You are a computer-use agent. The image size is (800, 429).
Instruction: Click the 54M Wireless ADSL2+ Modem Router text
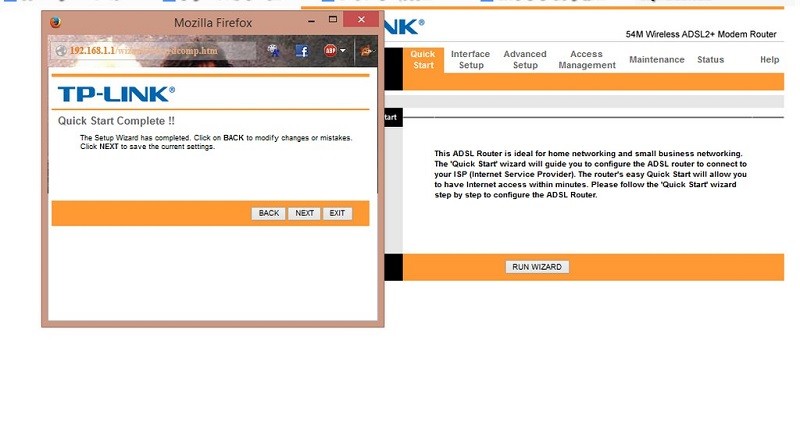click(x=701, y=34)
